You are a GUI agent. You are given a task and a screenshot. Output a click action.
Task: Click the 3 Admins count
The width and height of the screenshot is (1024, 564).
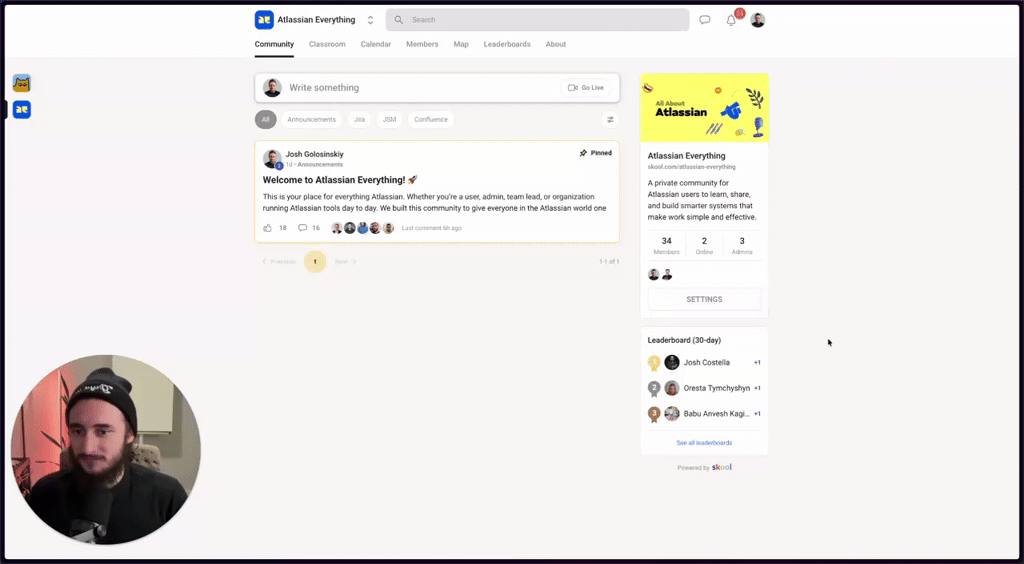tap(742, 245)
